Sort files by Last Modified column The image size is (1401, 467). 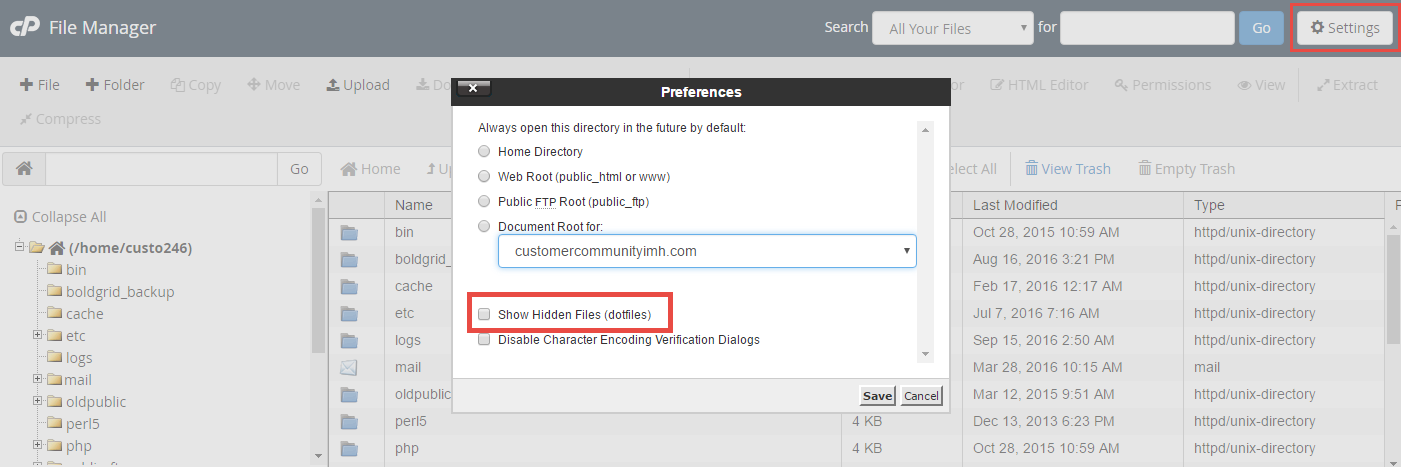(x=1015, y=205)
